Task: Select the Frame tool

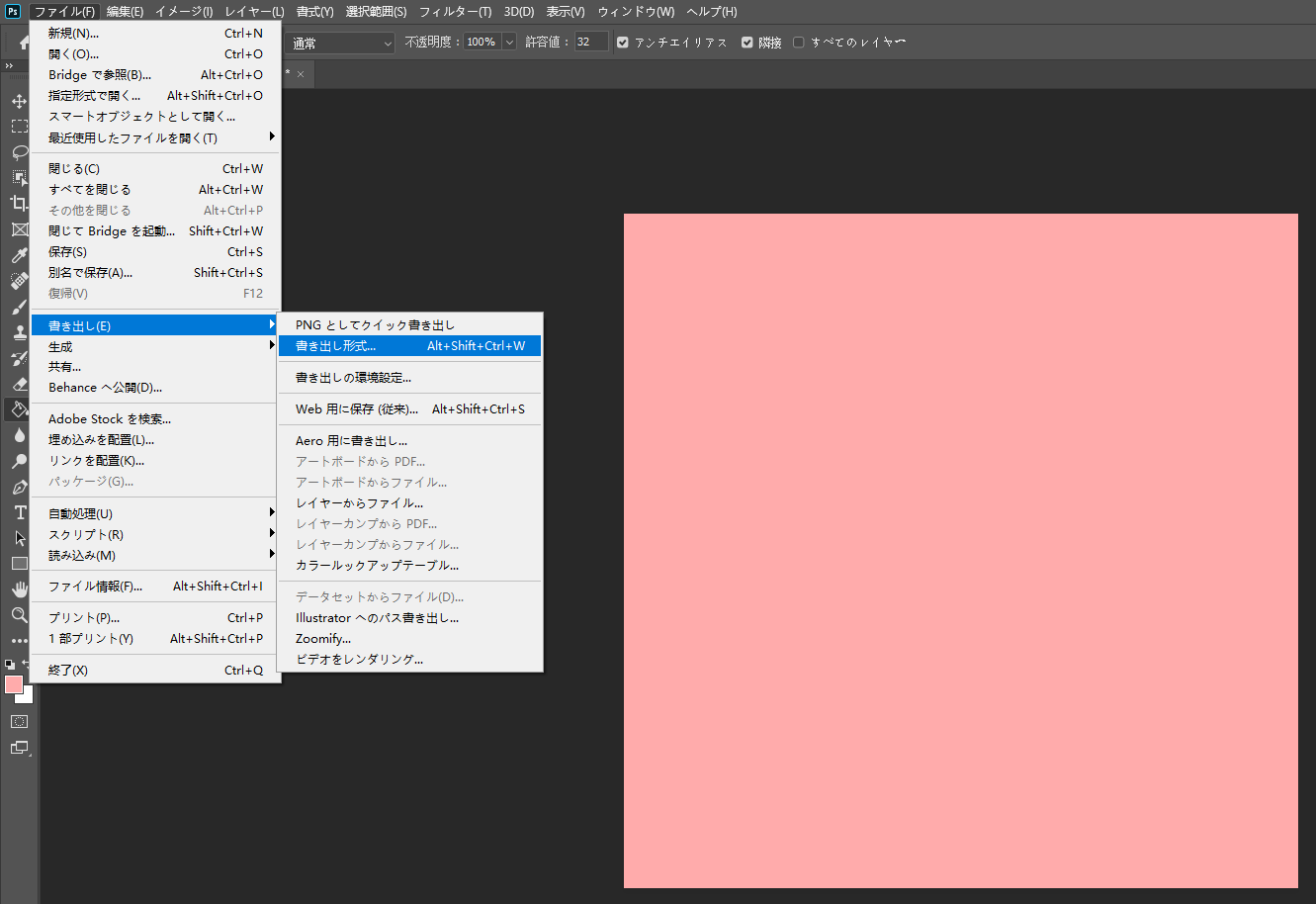Action: (19, 229)
